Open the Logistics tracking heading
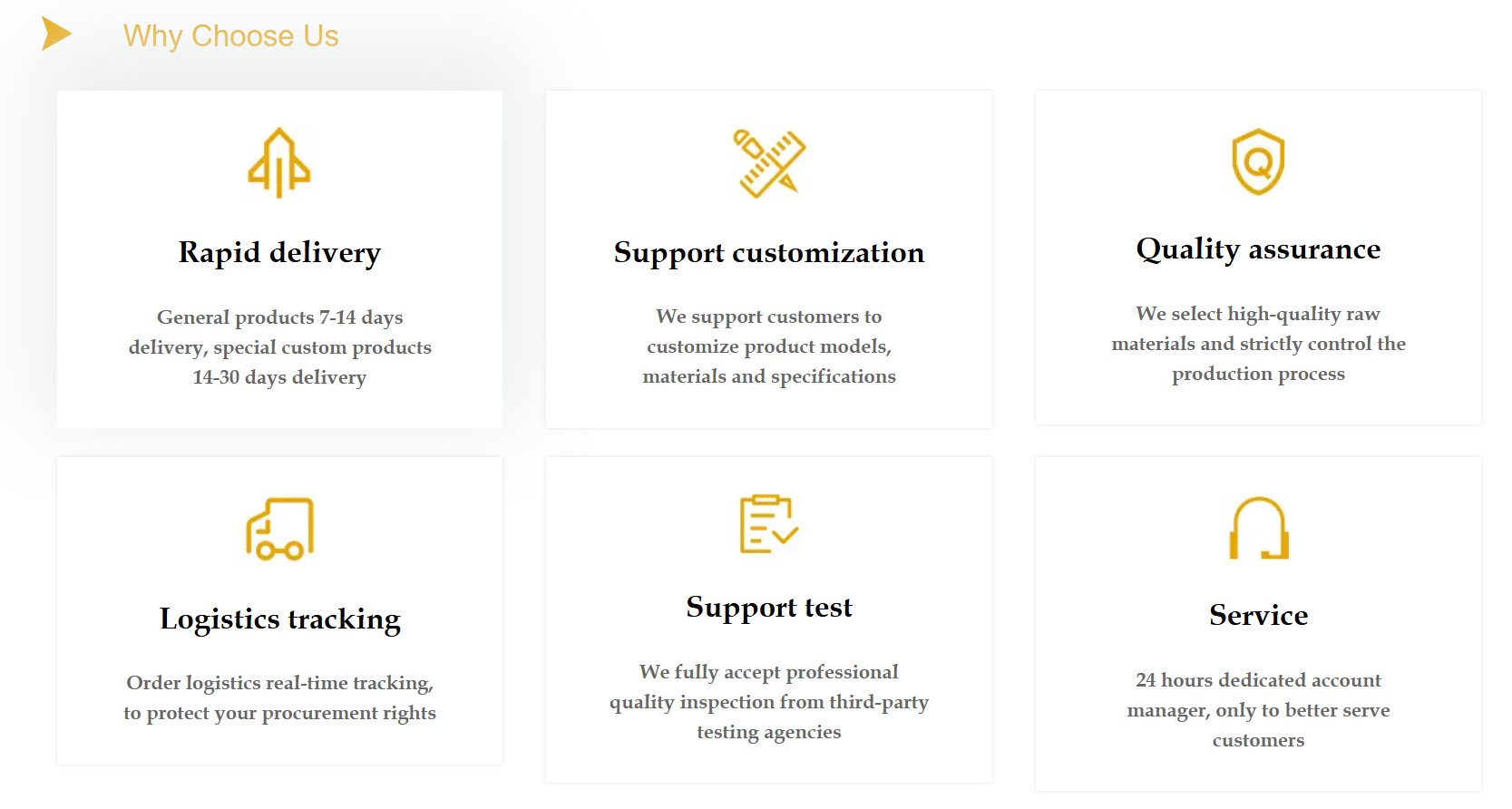This screenshot has height=809, width=1512. coord(279,619)
